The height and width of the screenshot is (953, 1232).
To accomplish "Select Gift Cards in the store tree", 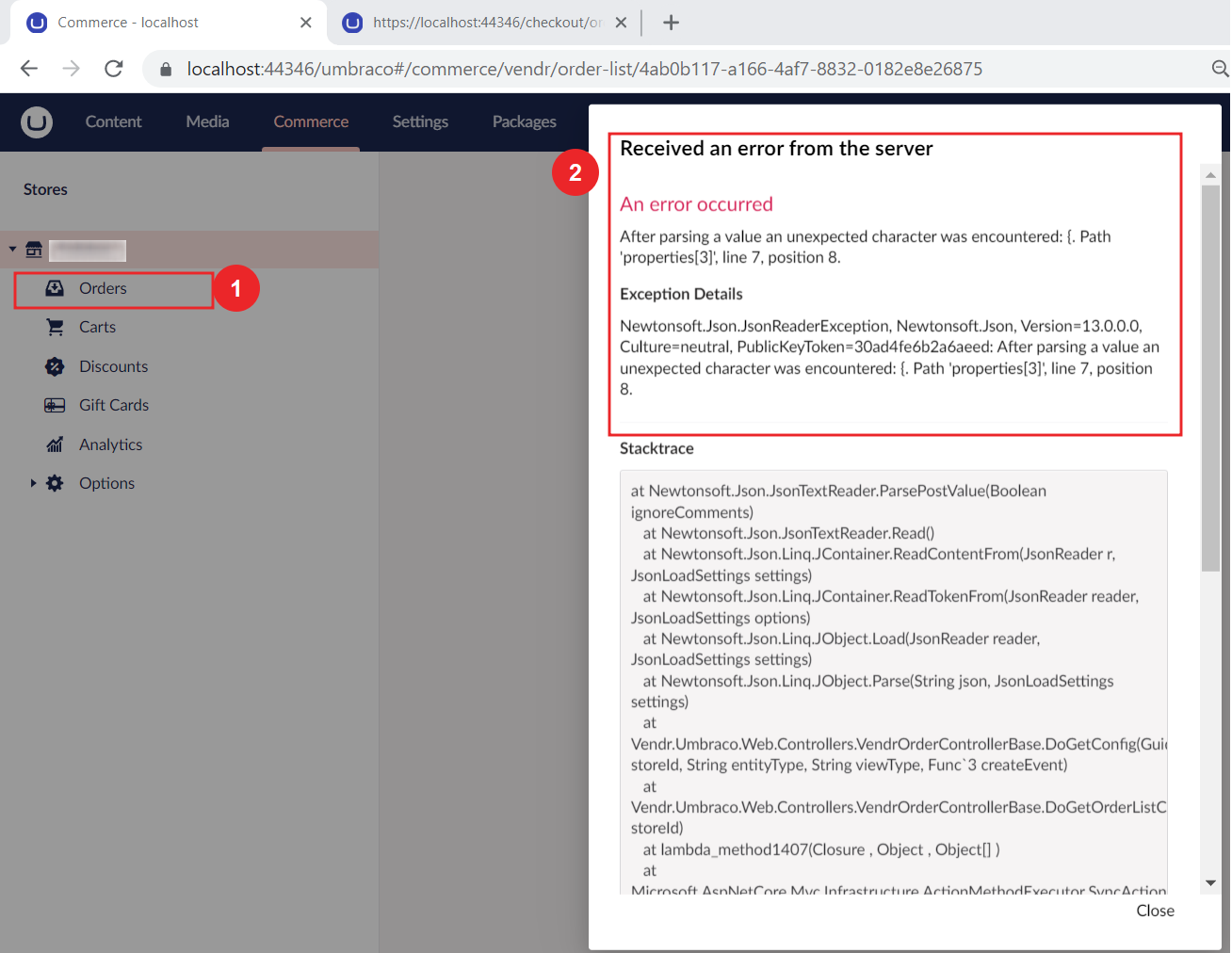I will click(114, 405).
